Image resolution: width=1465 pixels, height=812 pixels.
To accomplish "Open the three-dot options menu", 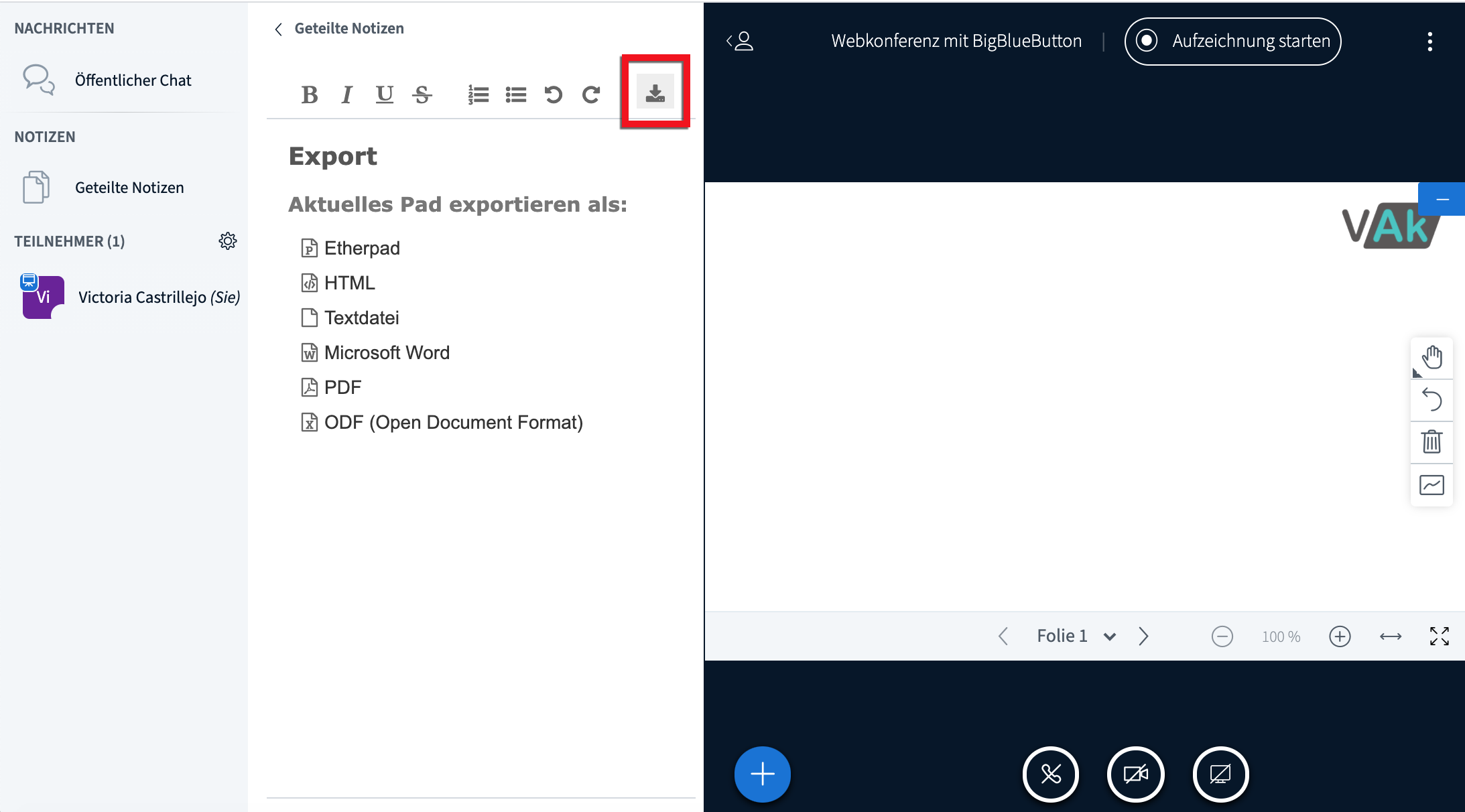I will click(1429, 42).
